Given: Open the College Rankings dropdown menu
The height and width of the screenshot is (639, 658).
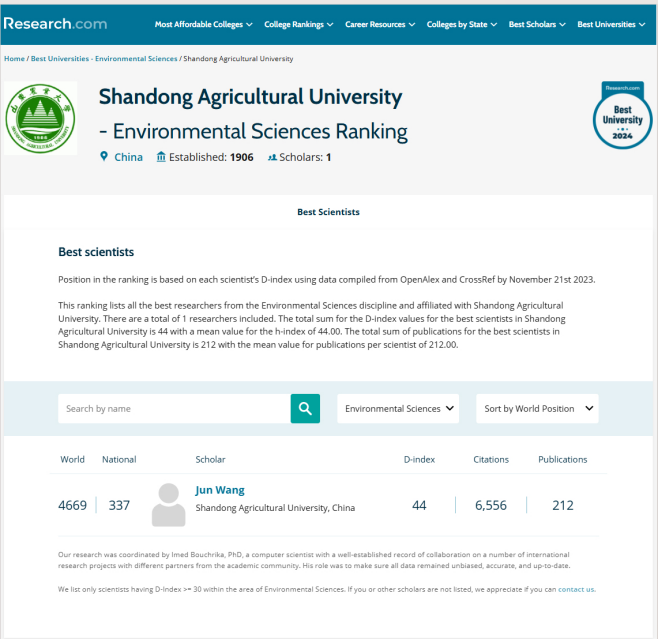Looking at the screenshot, I should click(298, 24).
